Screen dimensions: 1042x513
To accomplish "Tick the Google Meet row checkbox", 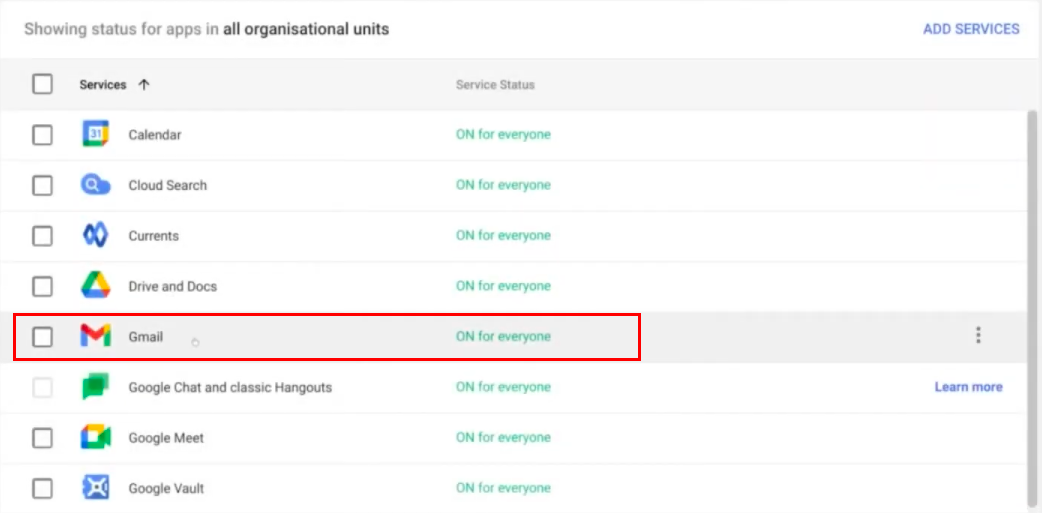I will (x=42, y=438).
